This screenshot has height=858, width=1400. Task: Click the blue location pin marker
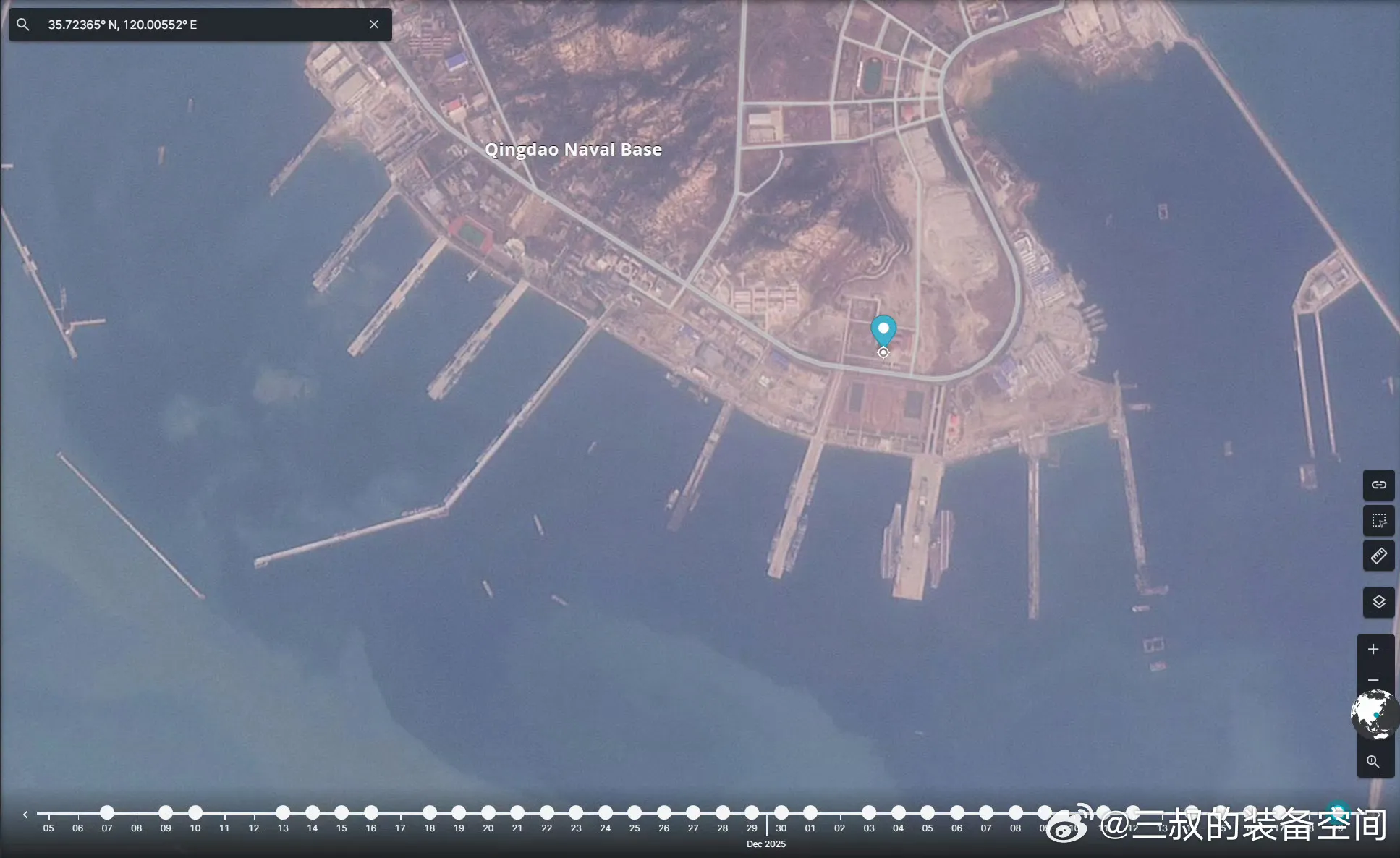click(883, 330)
